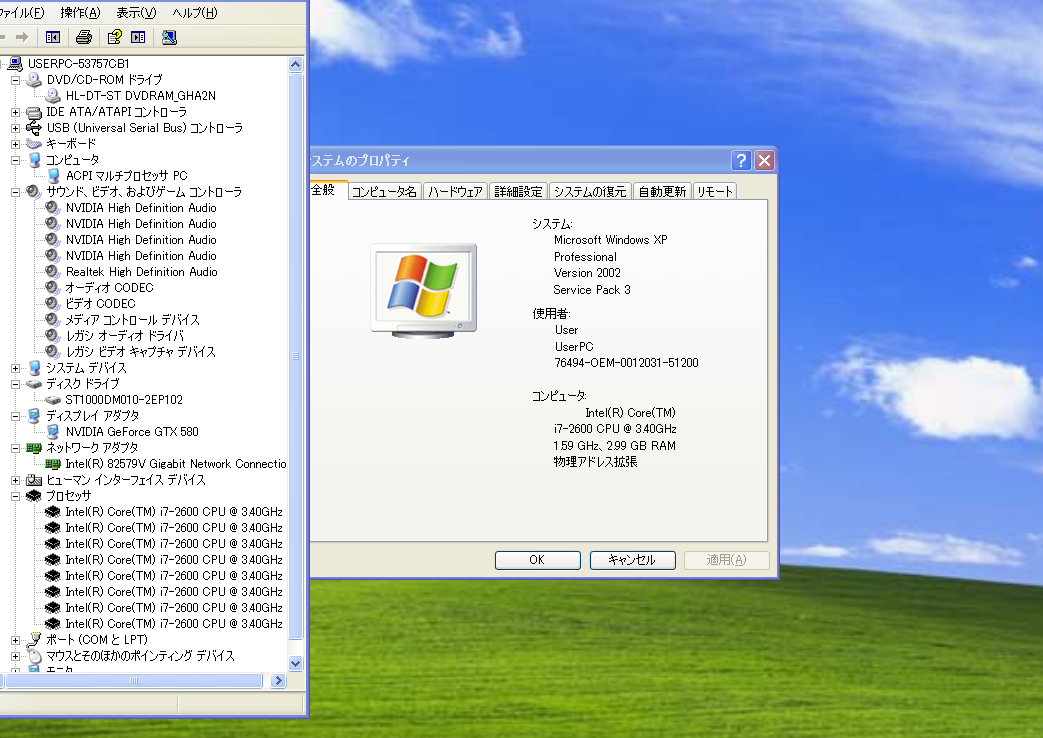Click the toolbar icon left of scan hardware

pos(138,37)
